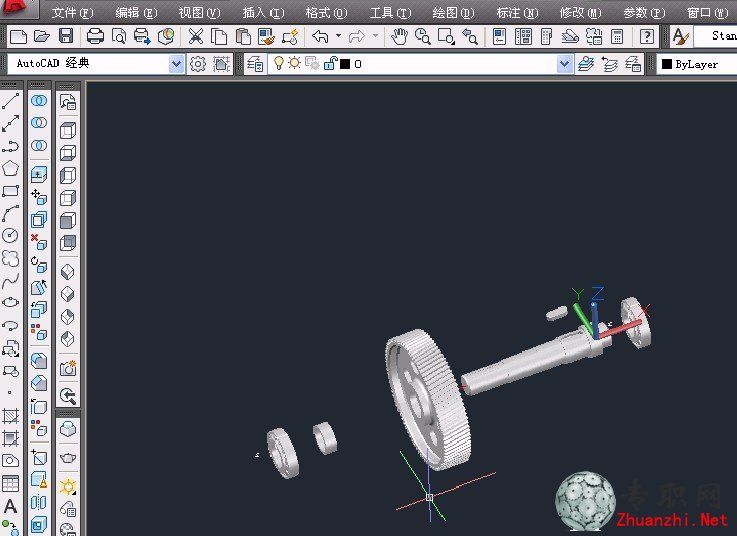Toggle layer 0 freeze sun icon
This screenshot has width=737, height=536.
point(295,63)
